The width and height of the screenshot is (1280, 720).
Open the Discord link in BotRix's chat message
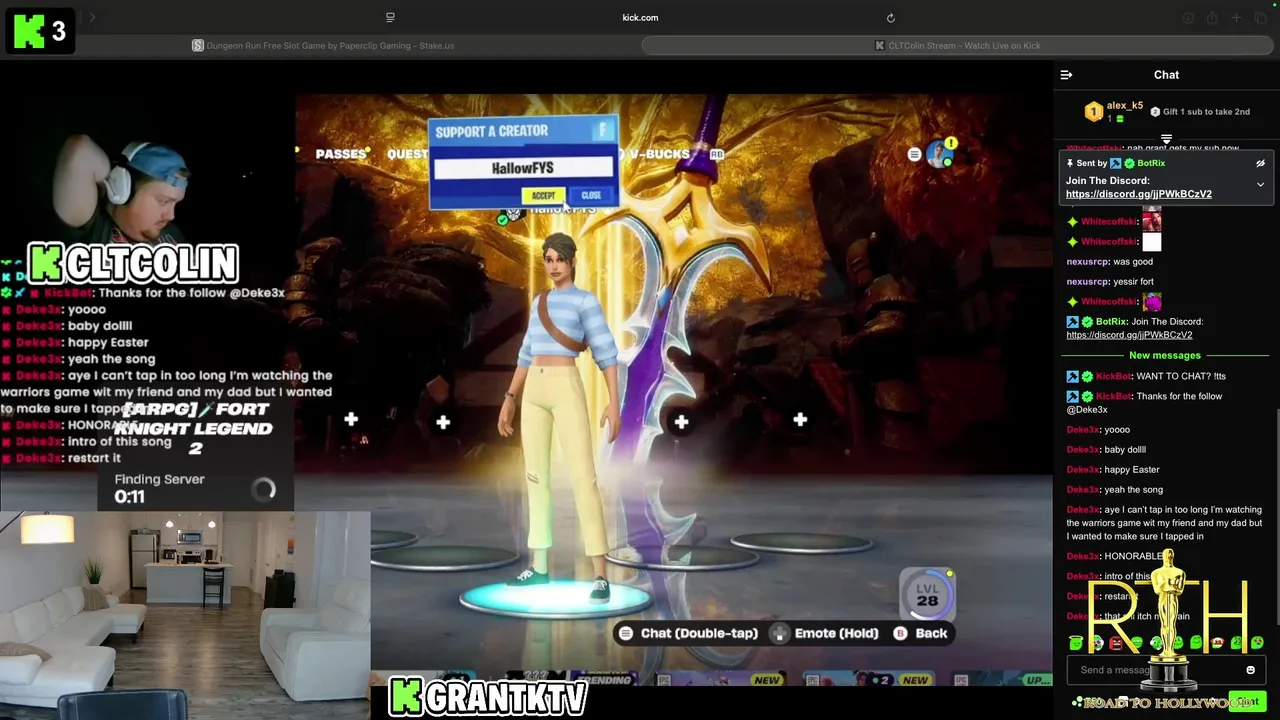point(1129,335)
